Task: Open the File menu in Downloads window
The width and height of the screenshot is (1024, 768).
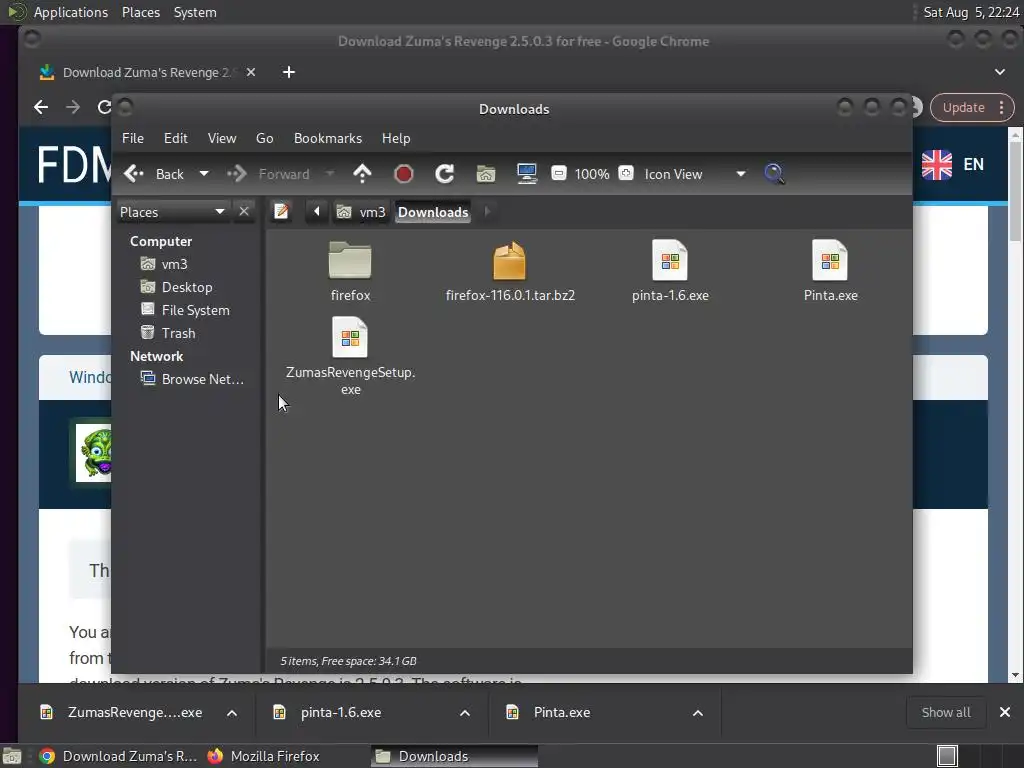Action: [x=133, y=138]
